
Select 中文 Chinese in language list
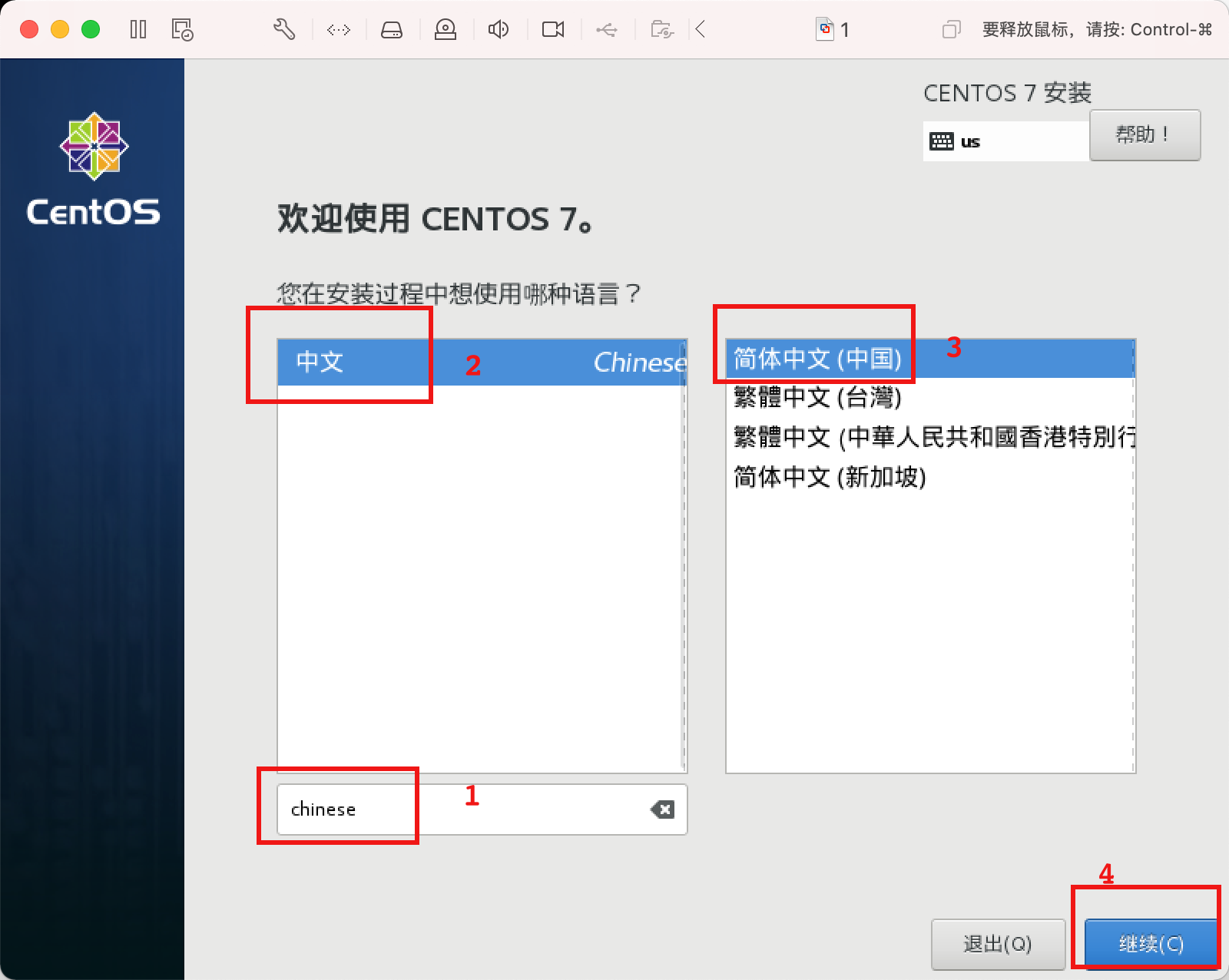[482, 362]
